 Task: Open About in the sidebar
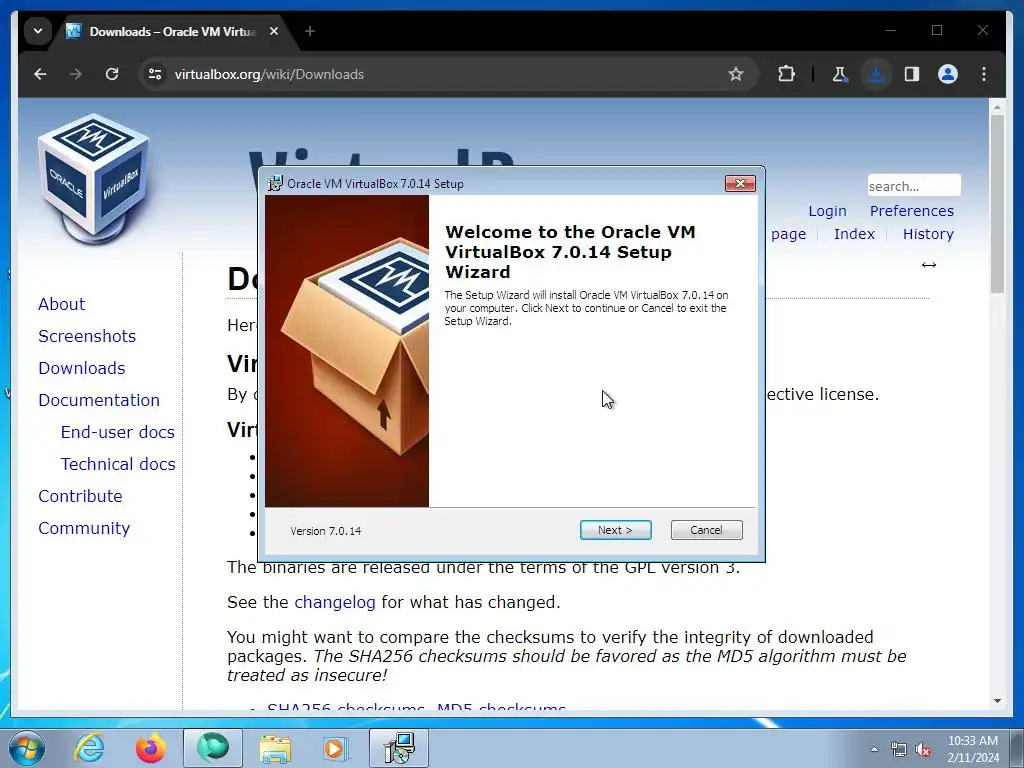61,304
